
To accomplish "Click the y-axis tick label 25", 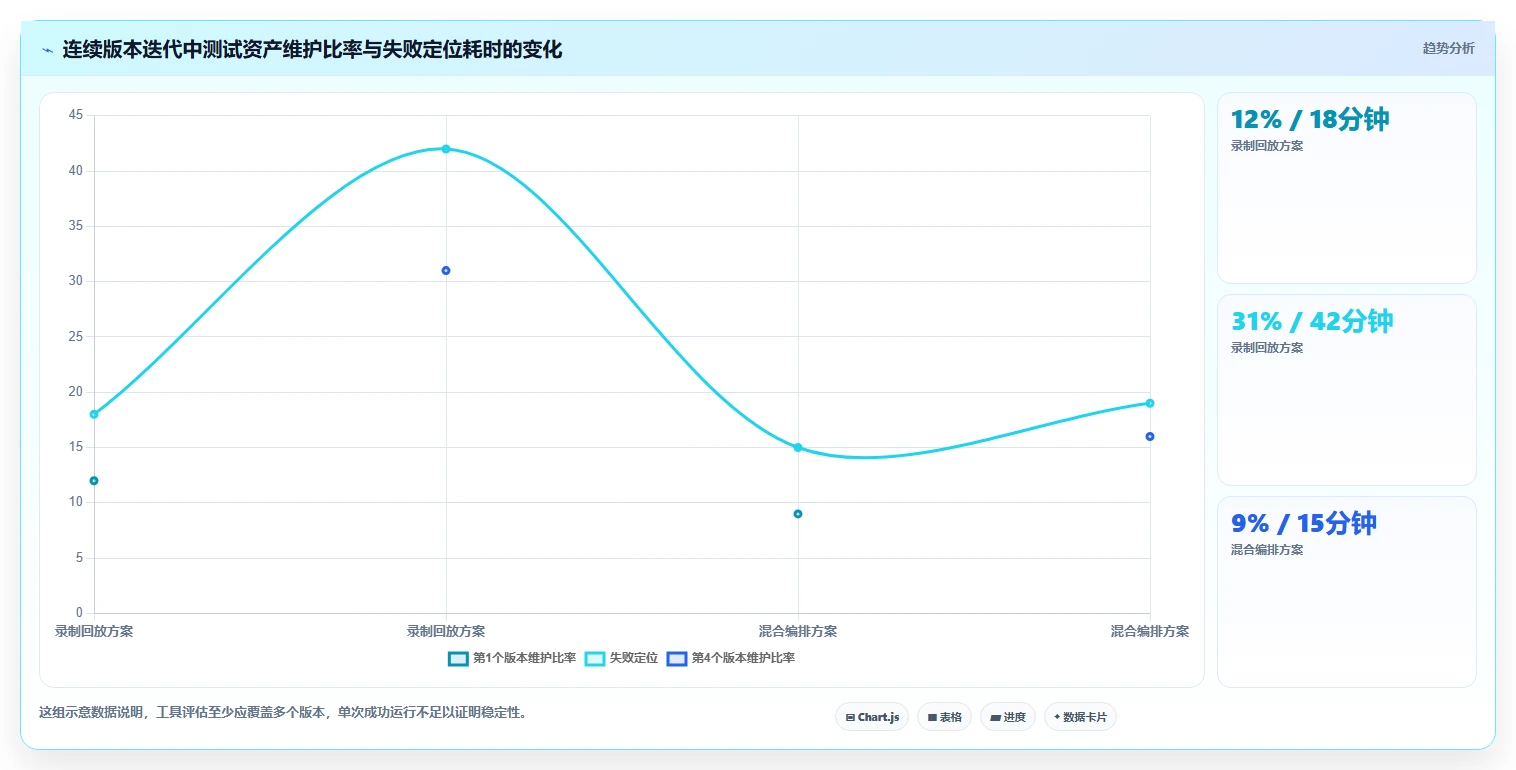I will pyautogui.click(x=76, y=337).
